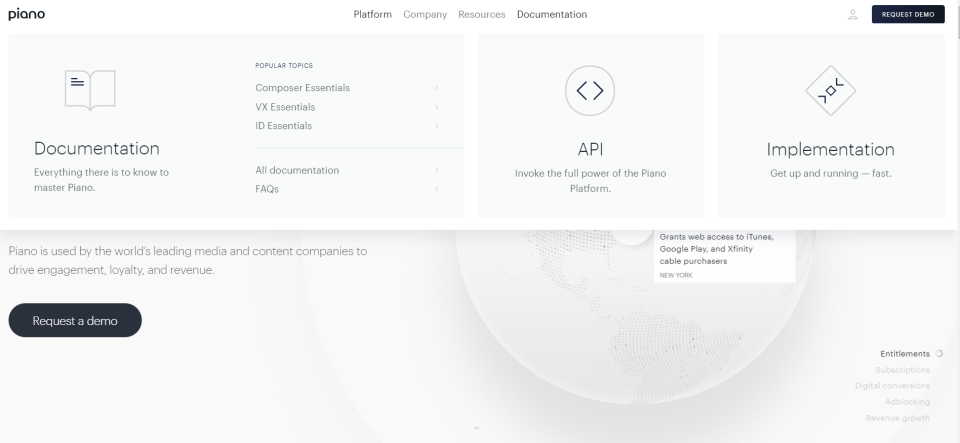Image resolution: width=960 pixels, height=443 pixels.
Task: Select Subscriptions in the side list
Action: click(902, 370)
